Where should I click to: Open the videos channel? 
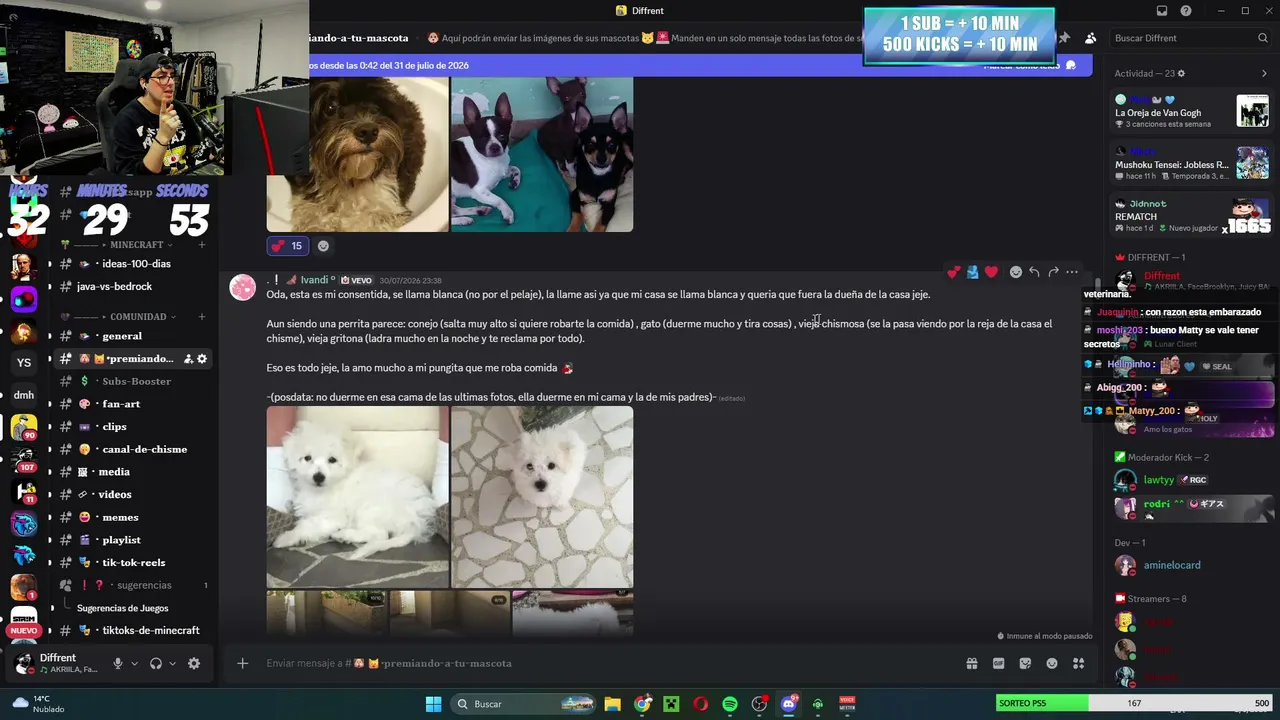(x=134, y=494)
